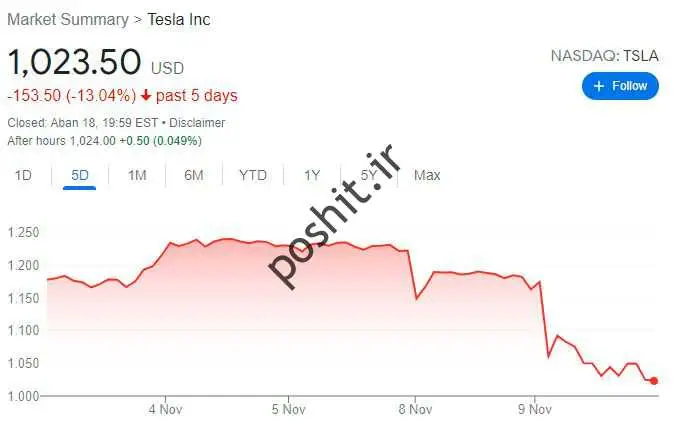This screenshot has width=676, height=428.
Task: Follow Tesla stock with Follow button
Action: pyautogui.click(x=620, y=86)
